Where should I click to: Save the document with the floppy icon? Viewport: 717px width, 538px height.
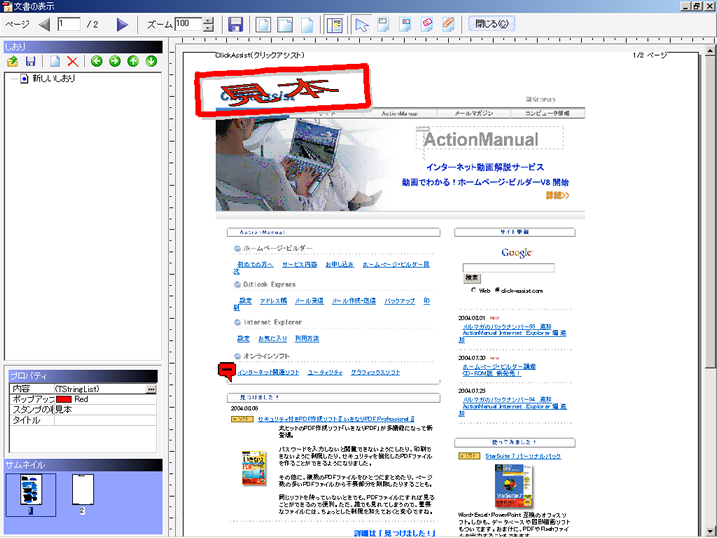click(x=235, y=24)
